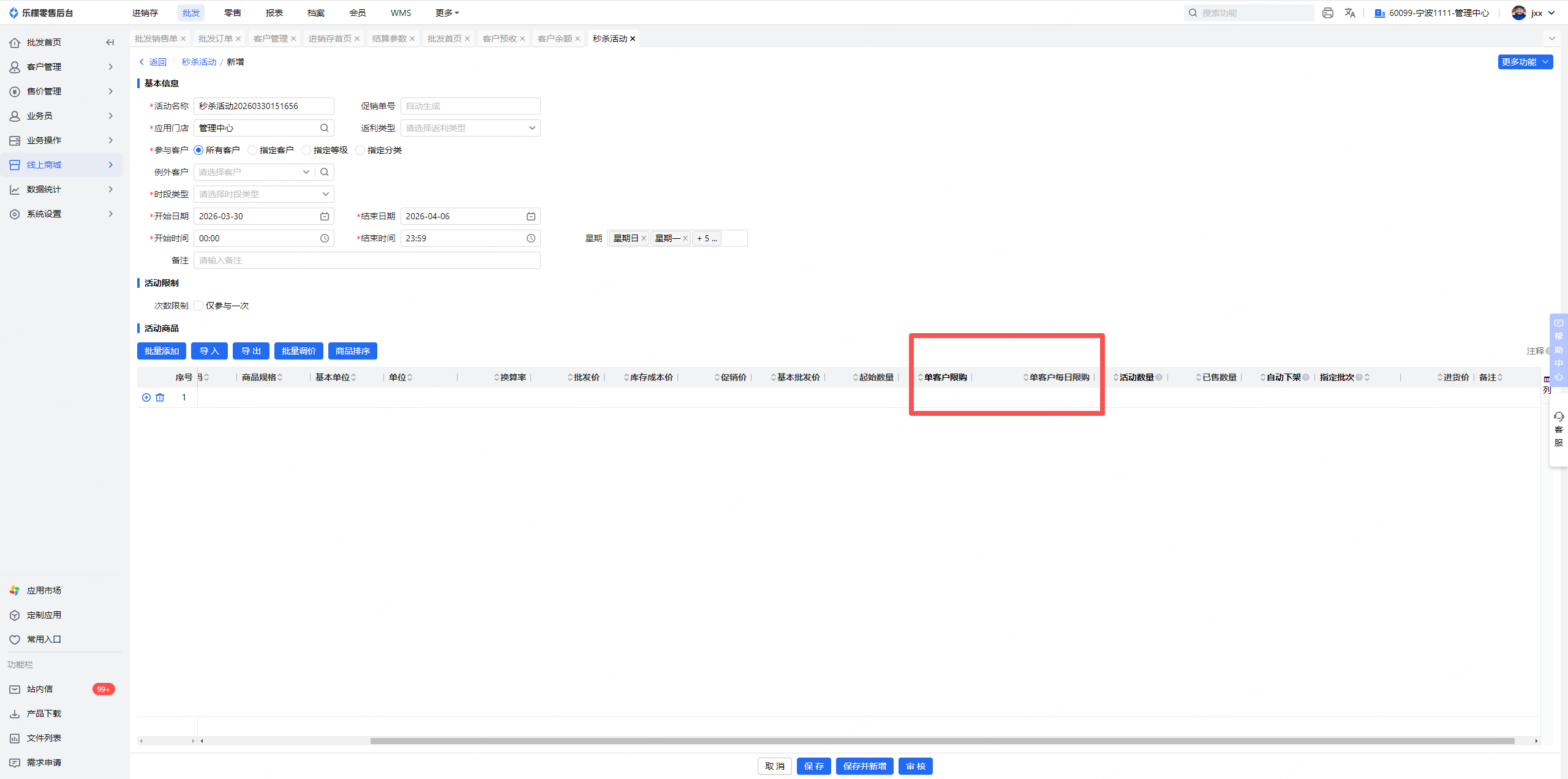Open the 返利类型 dropdown

coord(470,128)
